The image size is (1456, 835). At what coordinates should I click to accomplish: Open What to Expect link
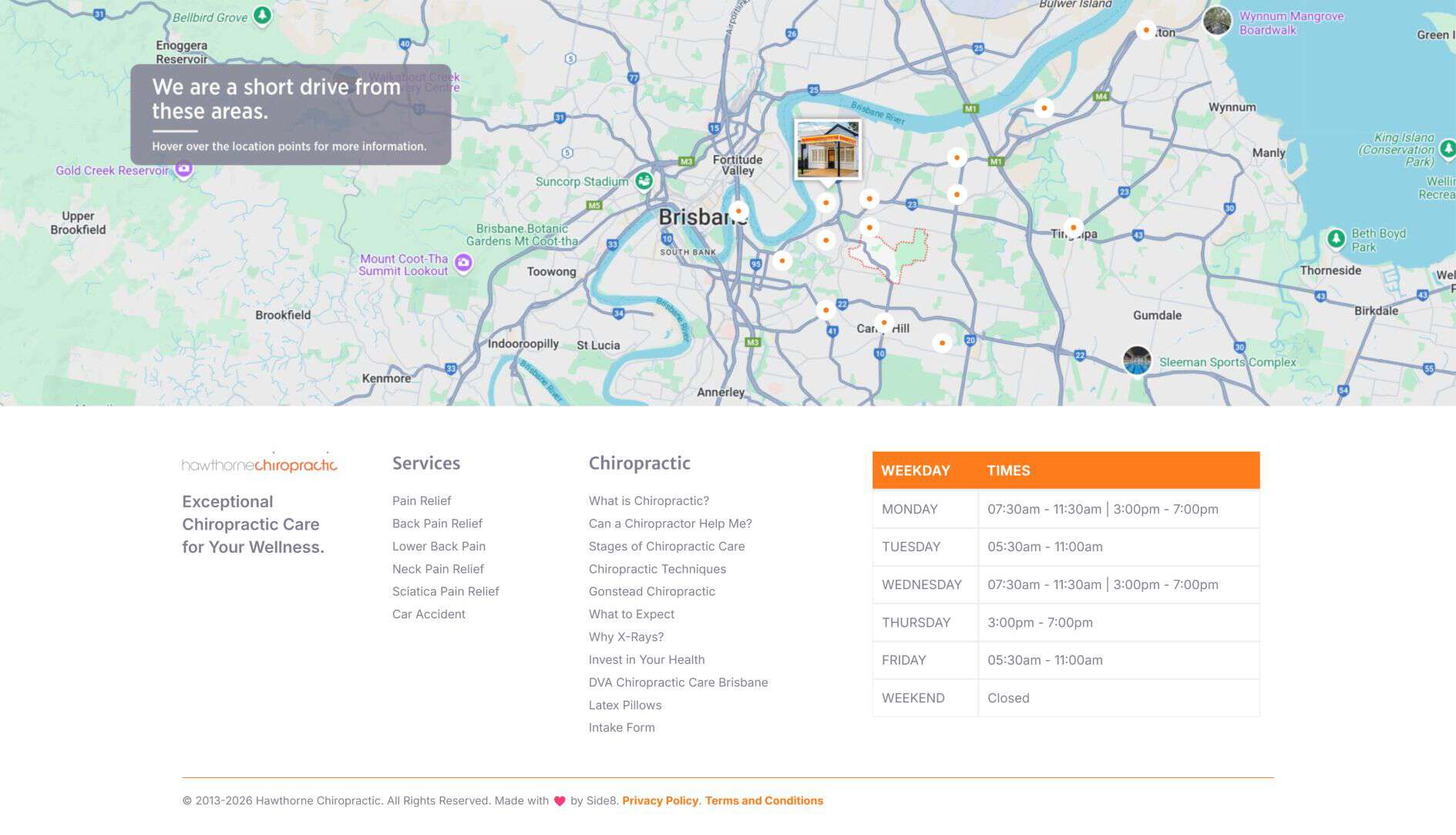coord(631,614)
